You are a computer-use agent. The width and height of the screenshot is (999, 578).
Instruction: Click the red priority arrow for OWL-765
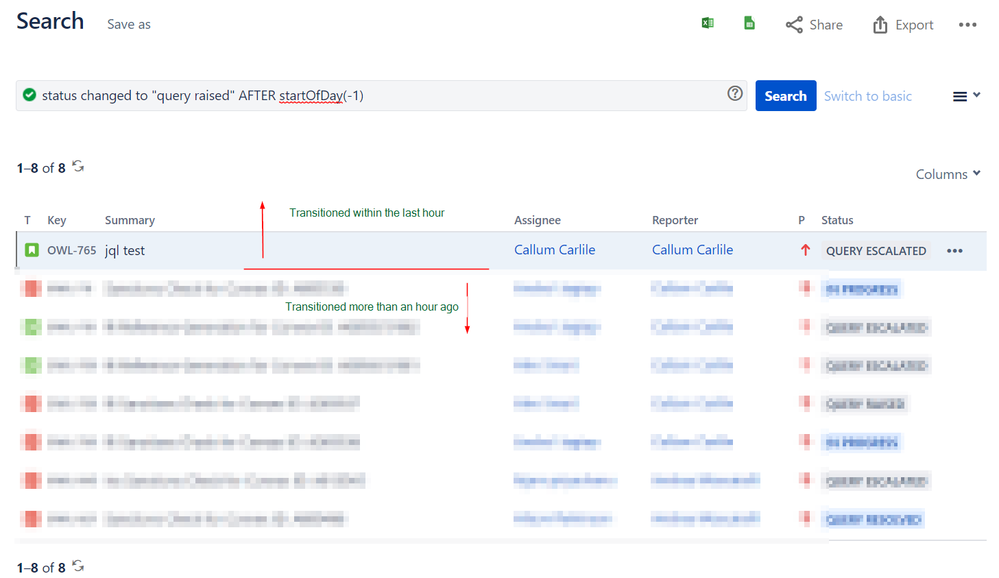[x=805, y=250]
